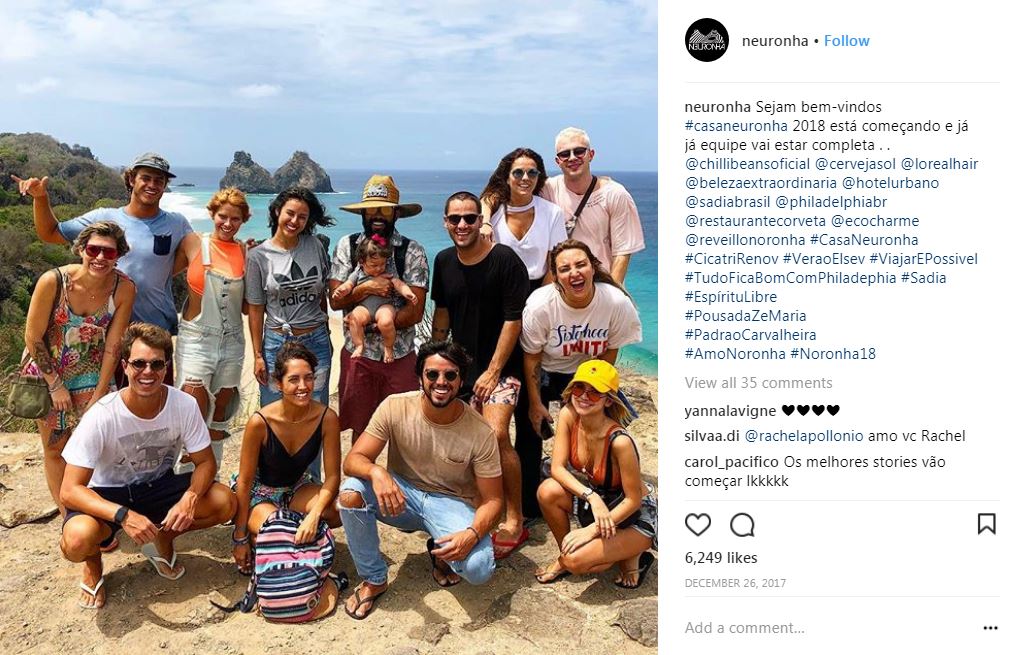This screenshot has width=1009, height=655.
Task: Follow the neuronha account
Action: click(x=846, y=41)
